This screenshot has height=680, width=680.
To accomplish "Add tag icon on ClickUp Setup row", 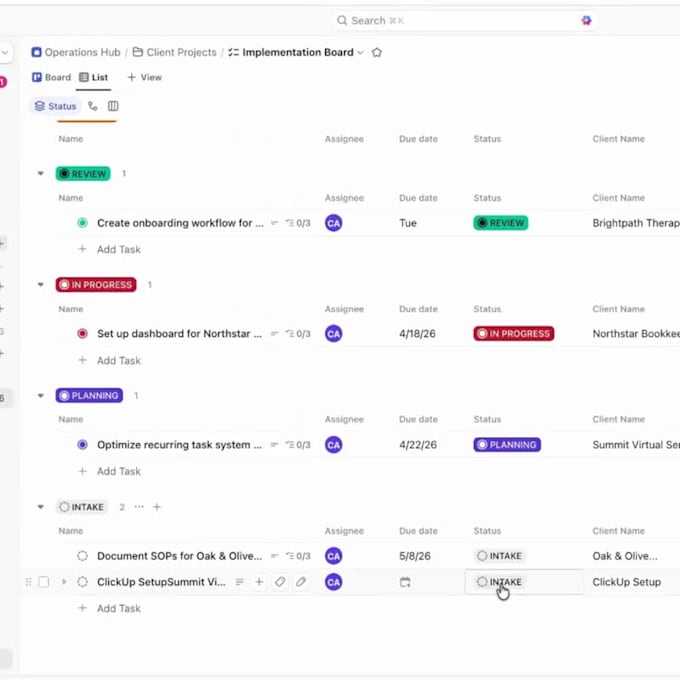I will pos(280,582).
